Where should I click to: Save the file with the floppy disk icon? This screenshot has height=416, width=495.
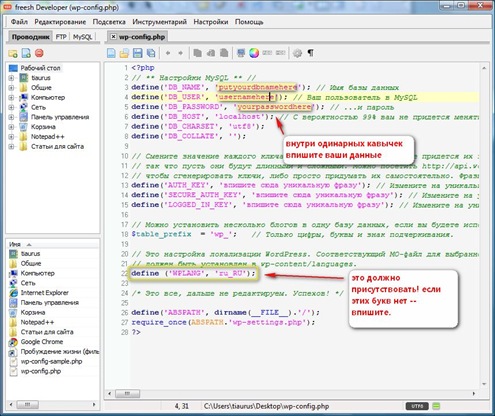[x=138, y=53]
